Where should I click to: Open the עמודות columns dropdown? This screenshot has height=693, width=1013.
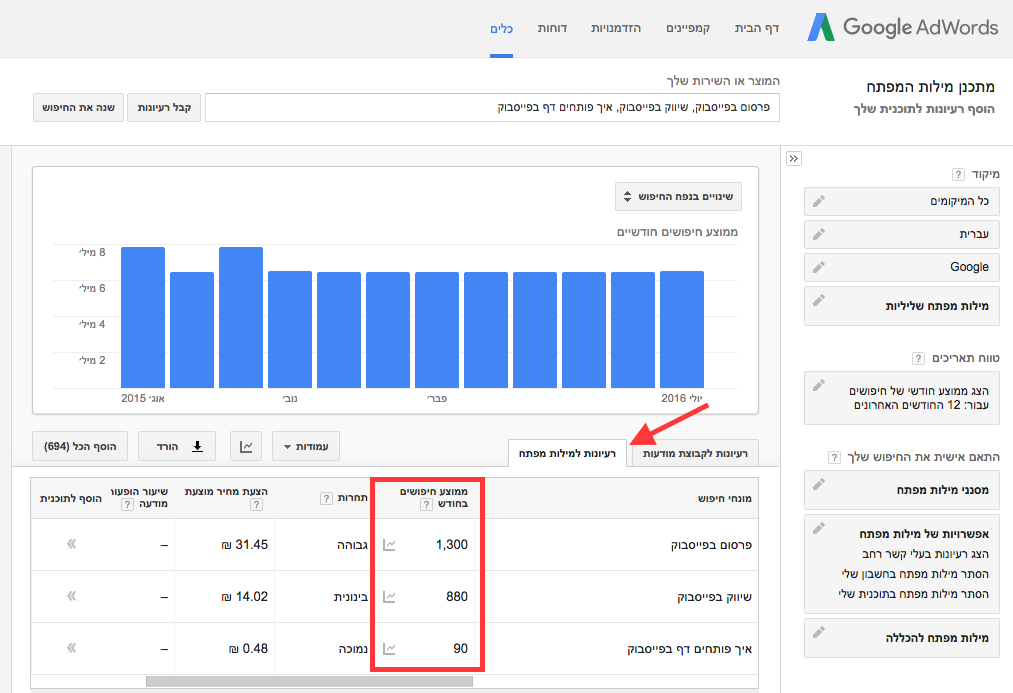[x=306, y=446]
